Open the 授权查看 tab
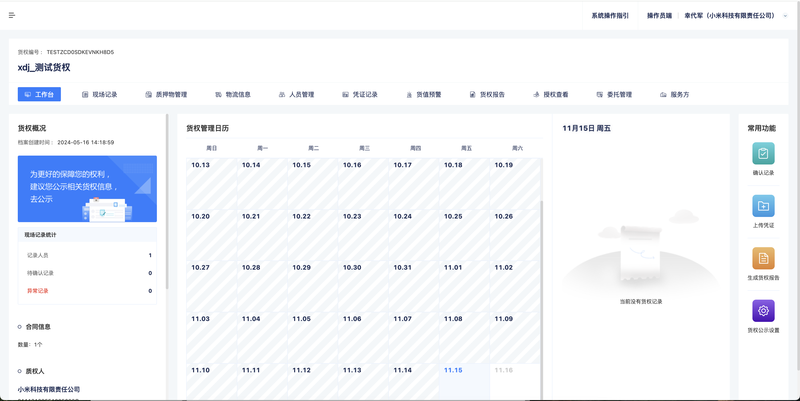The image size is (800, 401). [x=551, y=94]
